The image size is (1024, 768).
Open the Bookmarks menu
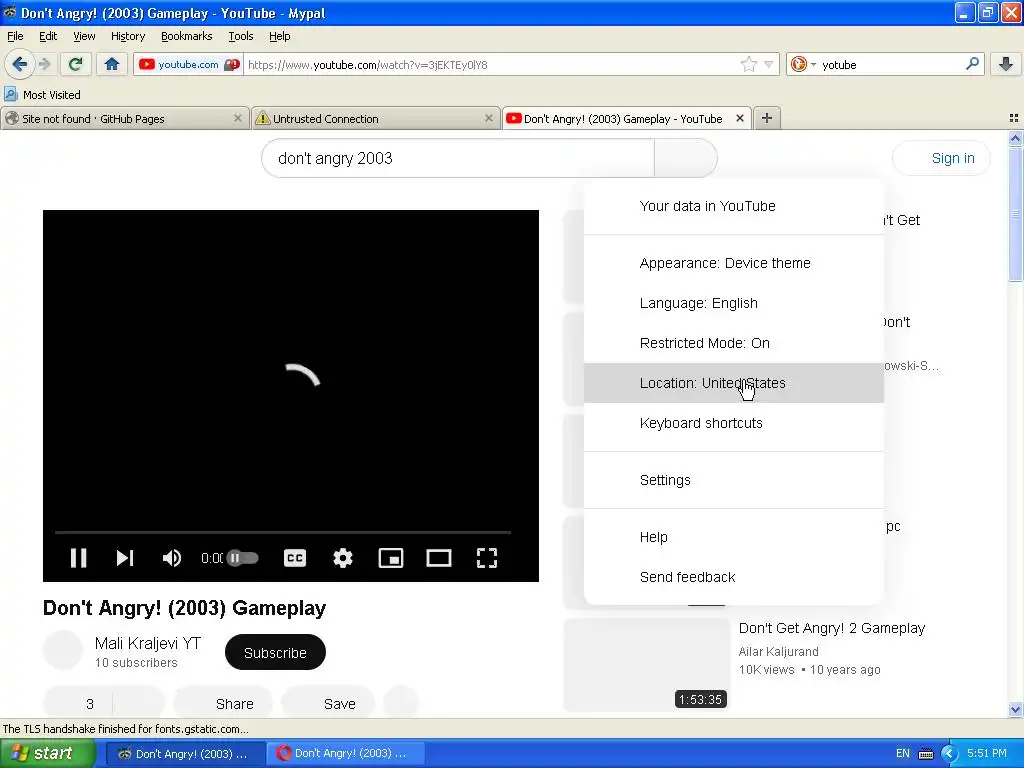pyautogui.click(x=186, y=36)
